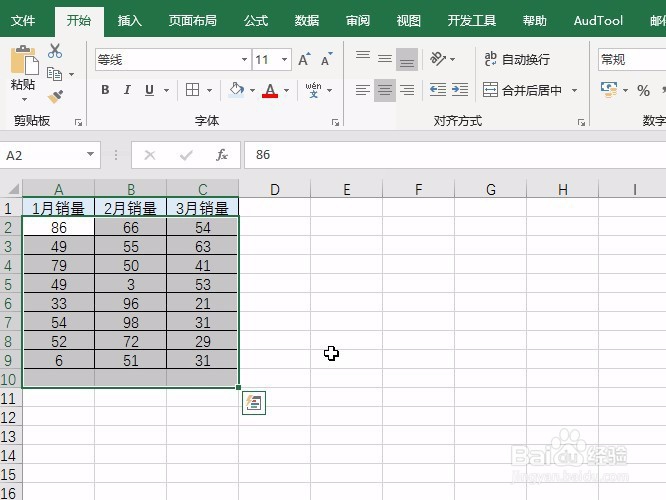Switch to the 开发工具 tab
Screen dimensions: 666x500
coord(471,20)
